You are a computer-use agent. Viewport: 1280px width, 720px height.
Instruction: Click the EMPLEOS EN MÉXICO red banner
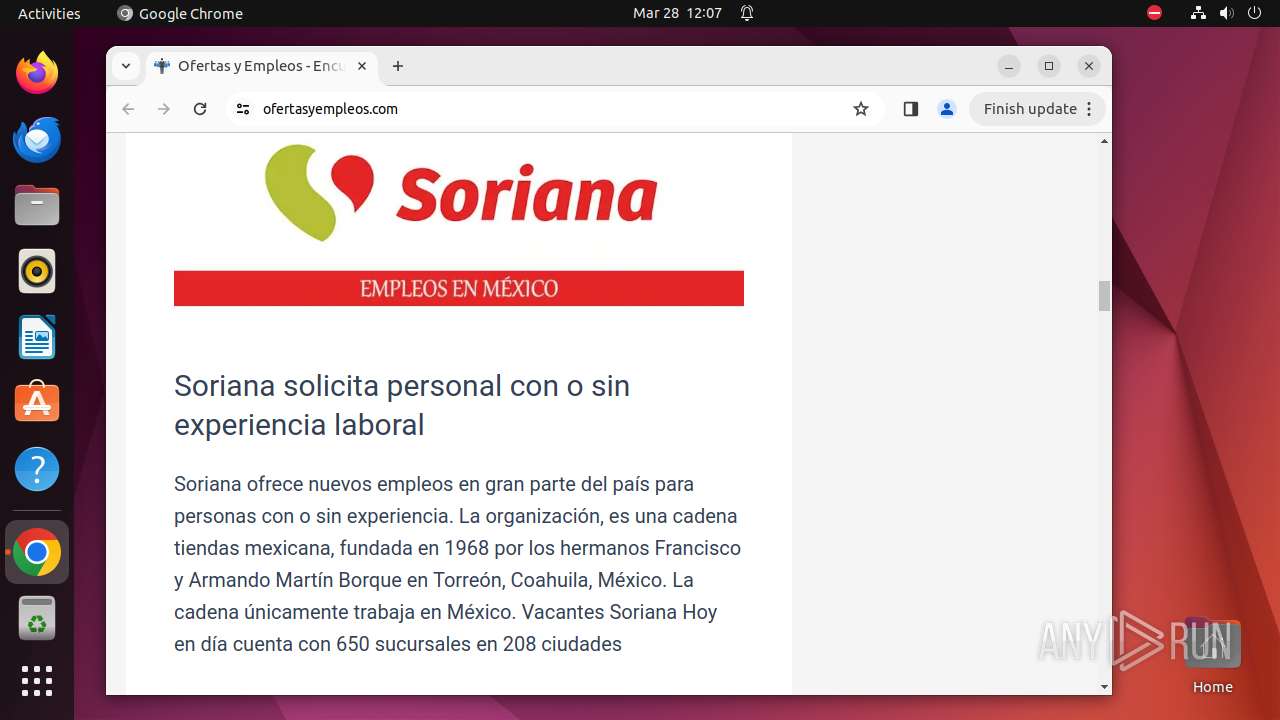pyautogui.click(x=459, y=288)
